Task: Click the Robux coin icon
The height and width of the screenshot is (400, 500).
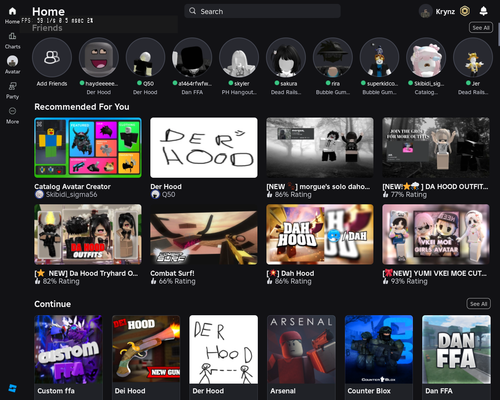Action: 465,11
